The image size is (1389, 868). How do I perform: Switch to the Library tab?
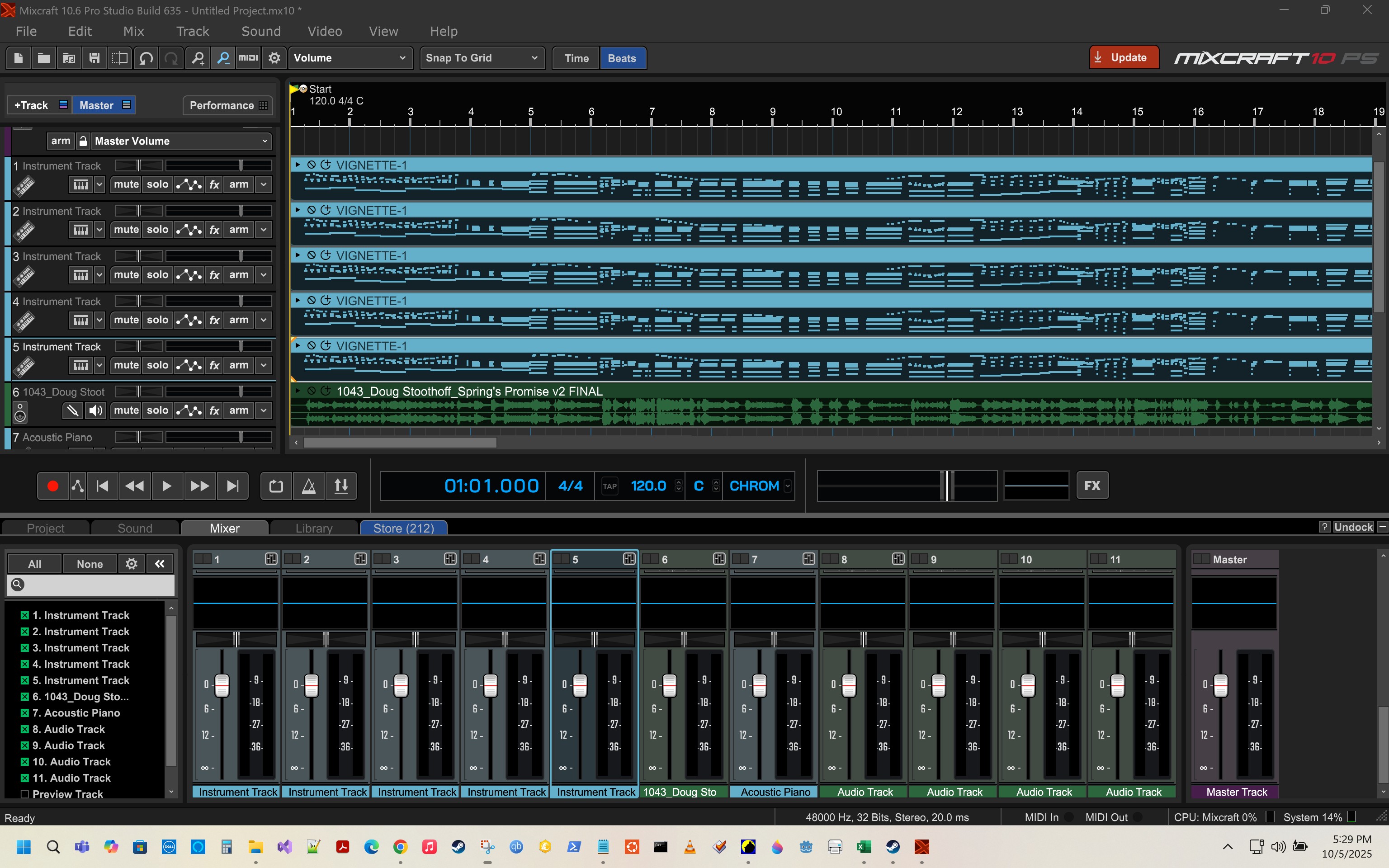(313, 528)
